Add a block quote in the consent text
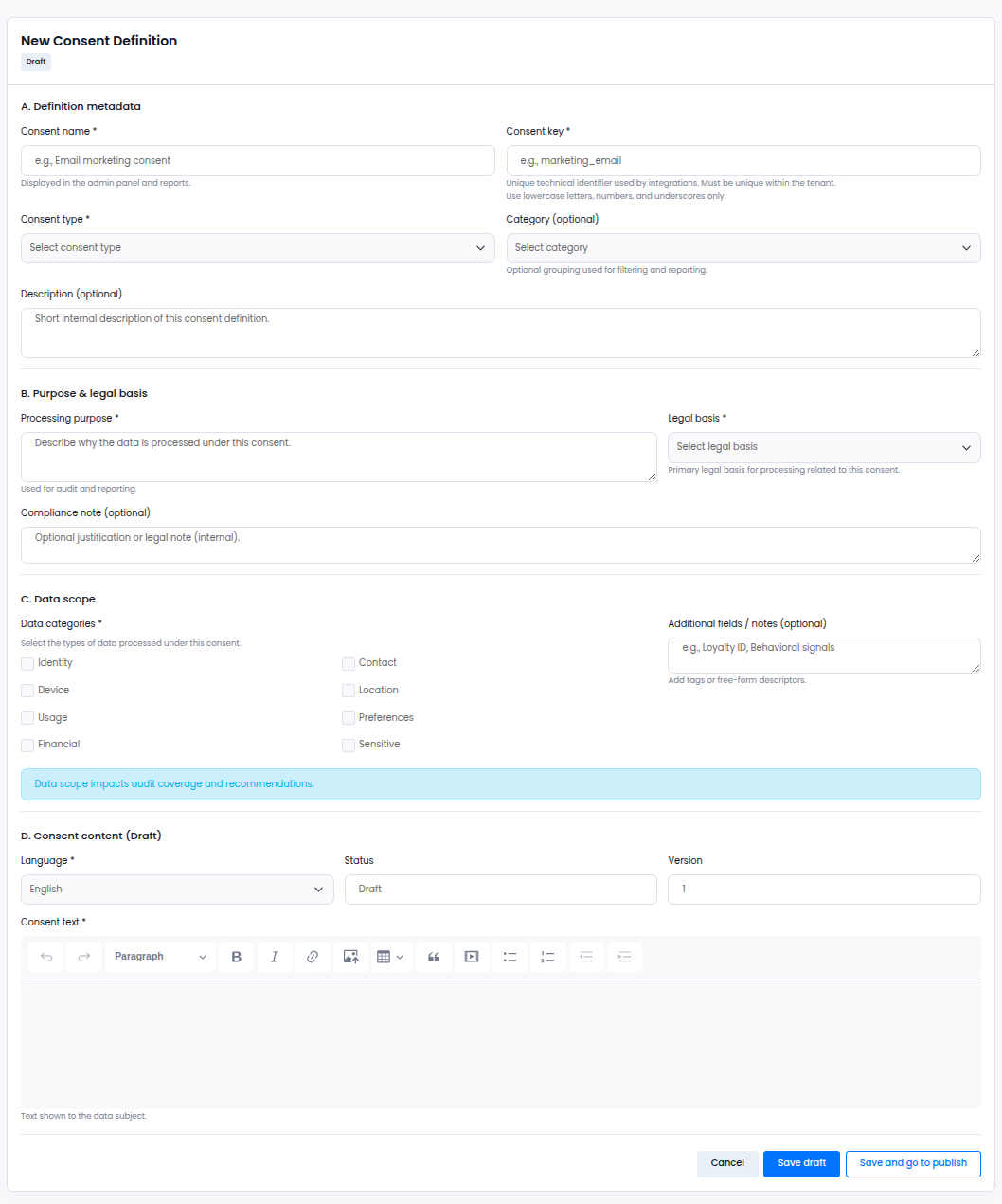The image size is (1002, 1204). (x=434, y=957)
